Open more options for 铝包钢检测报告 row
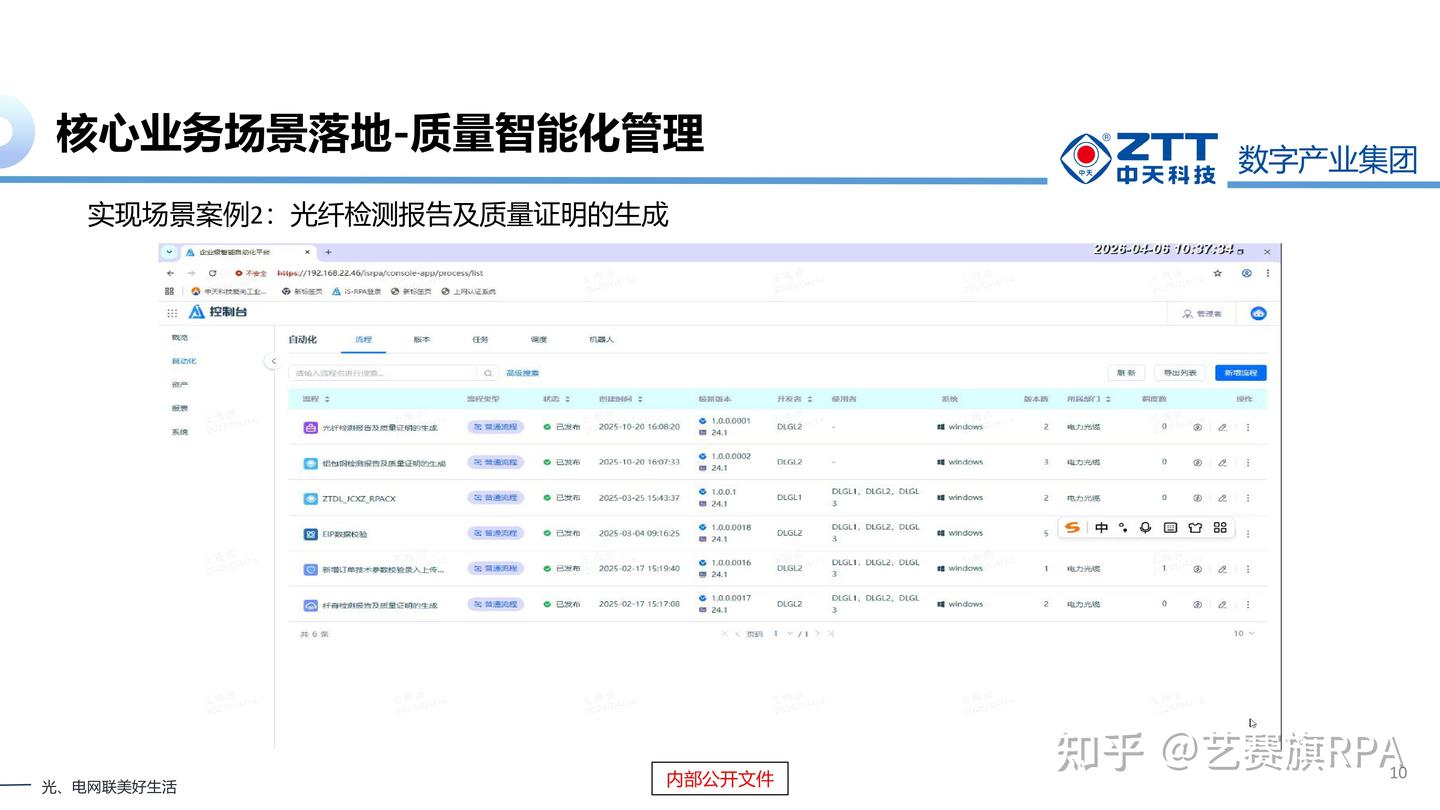This screenshot has height=810, width=1440. (x=1247, y=463)
